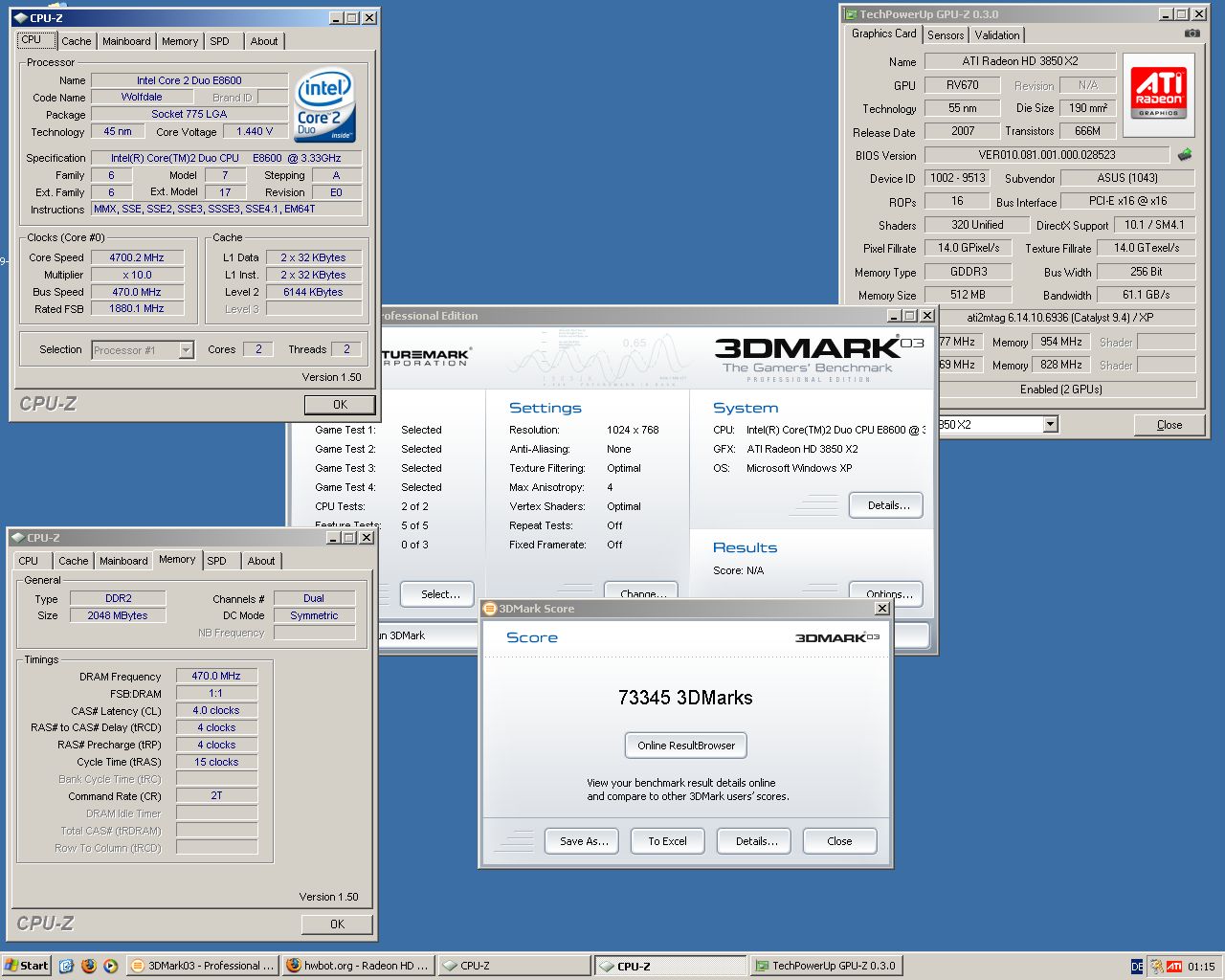Click the Bandwidth 61.1 GB/s value
Viewport: 1225px width, 980px height.
[1146, 295]
